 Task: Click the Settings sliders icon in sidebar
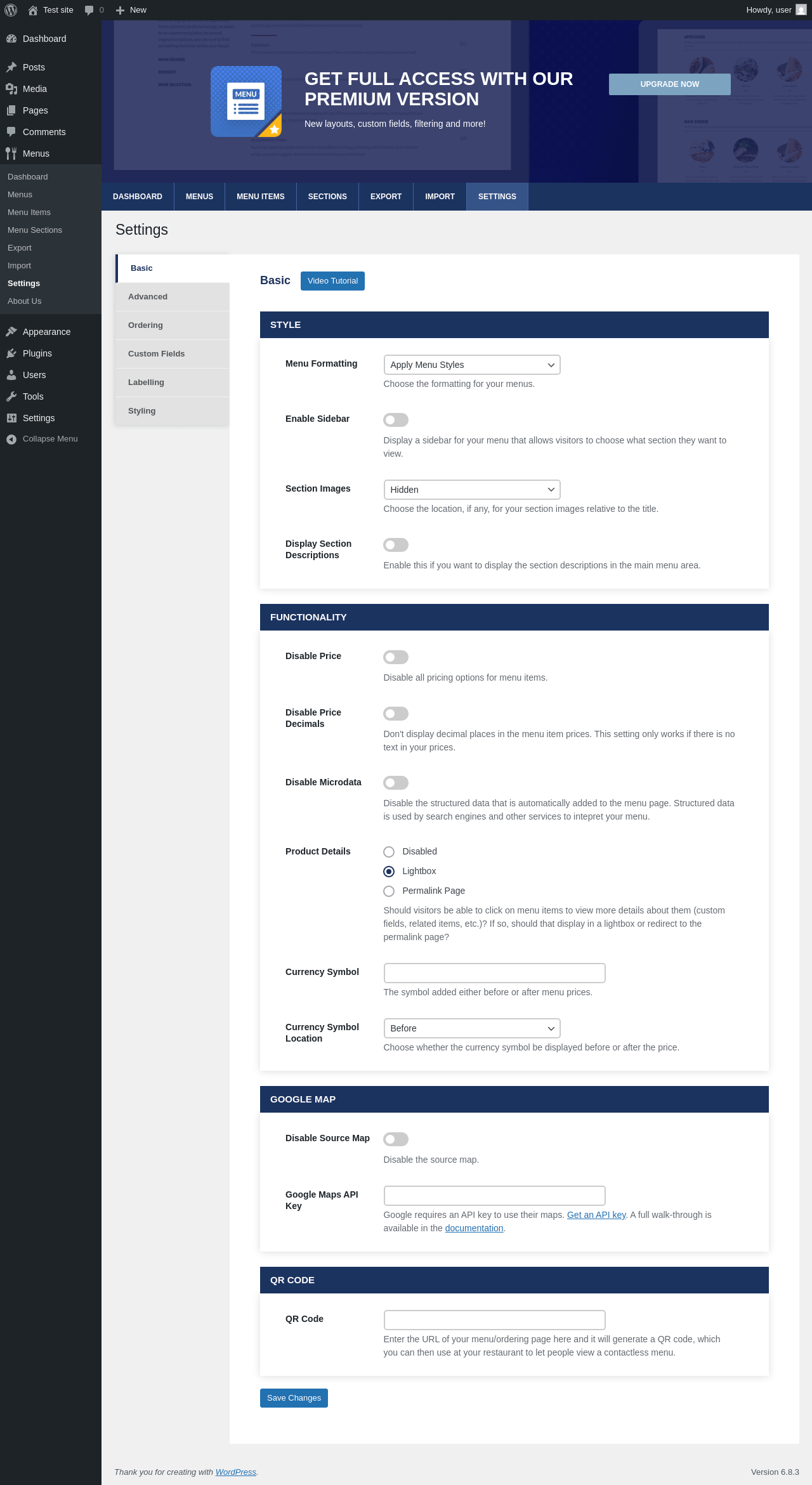pyautogui.click(x=11, y=418)
